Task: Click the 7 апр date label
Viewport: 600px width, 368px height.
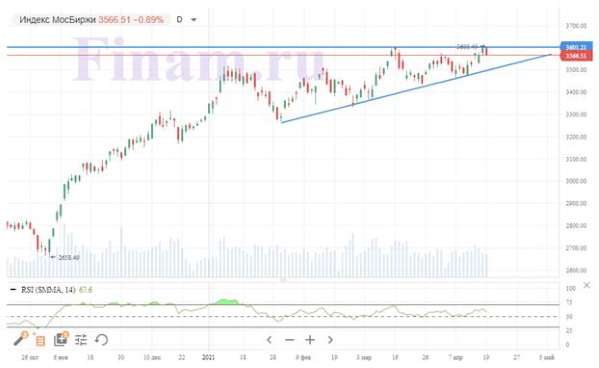Action: (x=456, y=358)
